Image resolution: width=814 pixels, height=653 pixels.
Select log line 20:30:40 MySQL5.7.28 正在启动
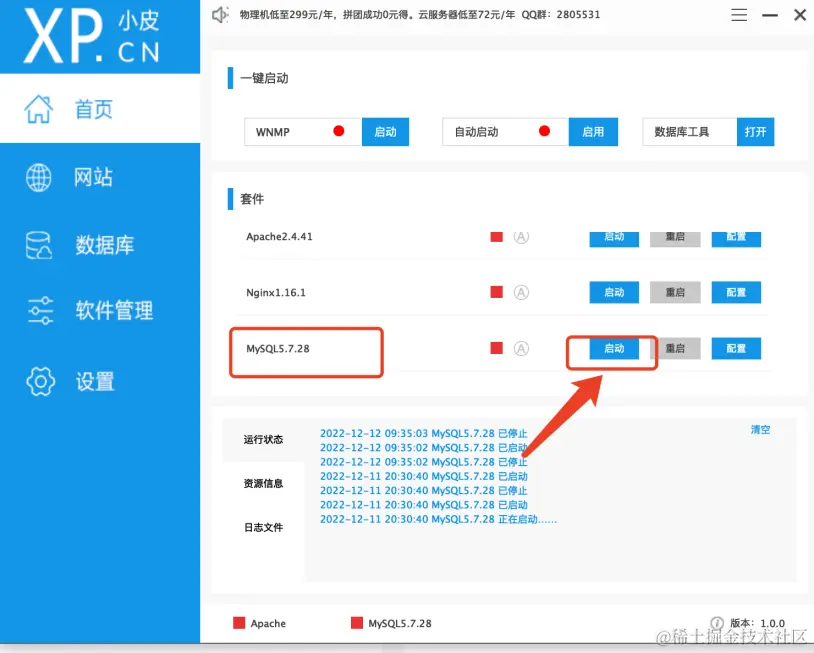[438, 519]
